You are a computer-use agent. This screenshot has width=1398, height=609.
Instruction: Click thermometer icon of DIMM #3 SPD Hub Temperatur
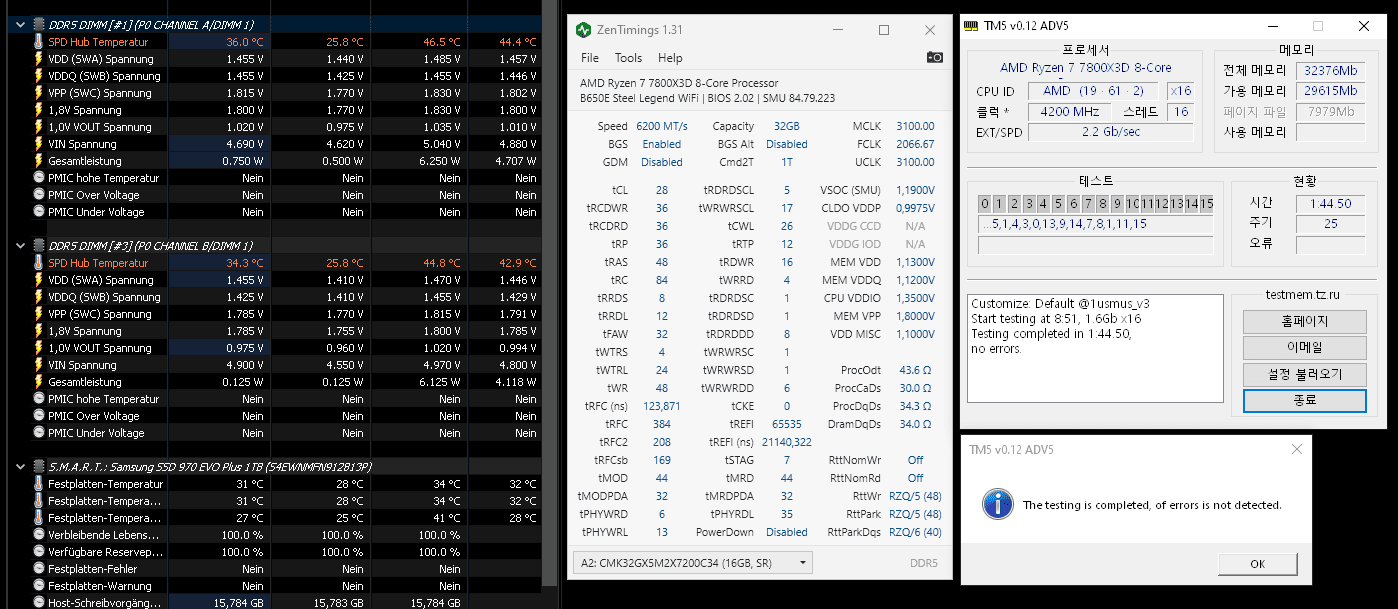[39, 263]
